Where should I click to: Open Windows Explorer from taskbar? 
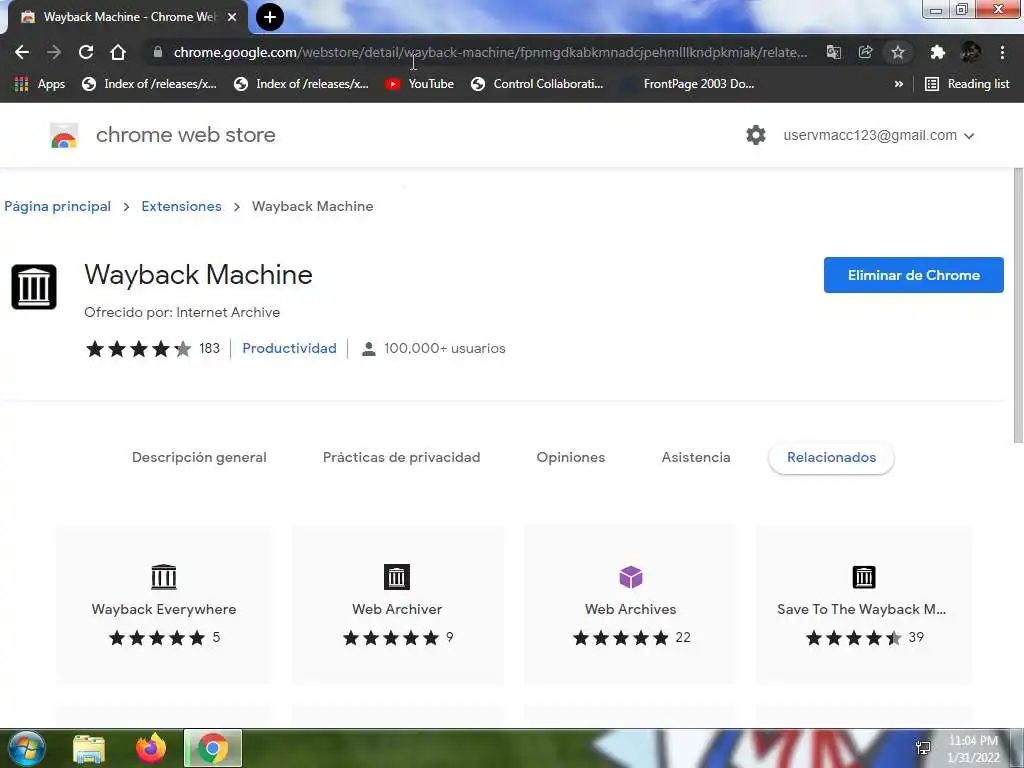tap(89, 749)
